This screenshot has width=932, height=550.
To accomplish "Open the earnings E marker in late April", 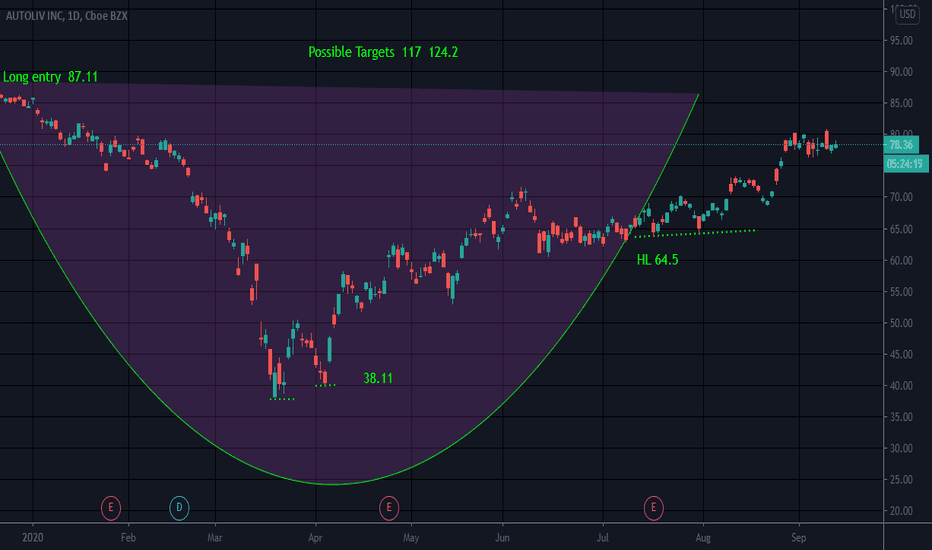I will [x=389, y=508].
